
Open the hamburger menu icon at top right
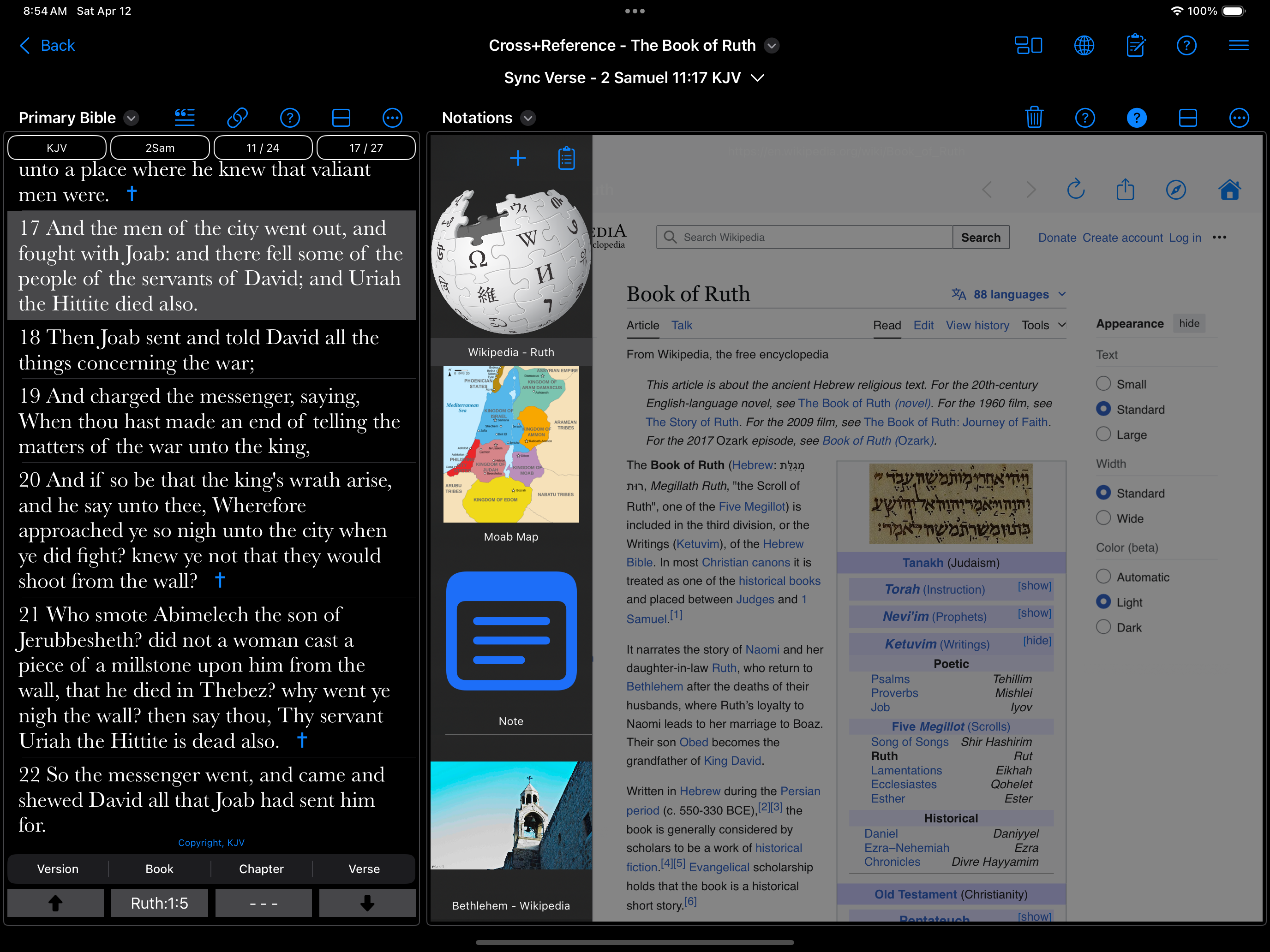pos(1239,45)
